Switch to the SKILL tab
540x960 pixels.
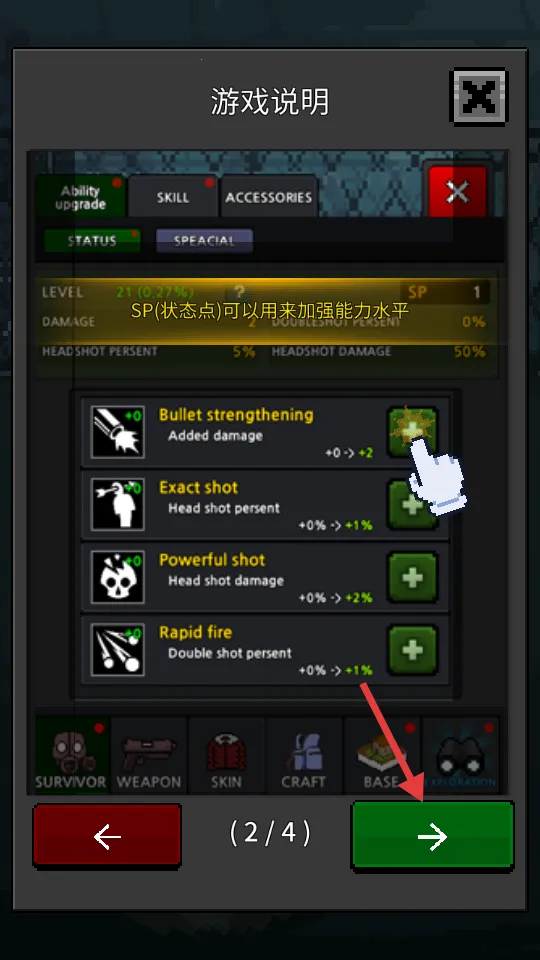[173, 197]
